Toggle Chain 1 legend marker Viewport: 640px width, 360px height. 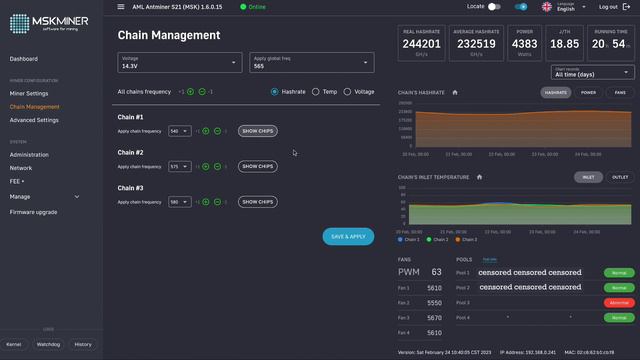(x=400, y=240)
